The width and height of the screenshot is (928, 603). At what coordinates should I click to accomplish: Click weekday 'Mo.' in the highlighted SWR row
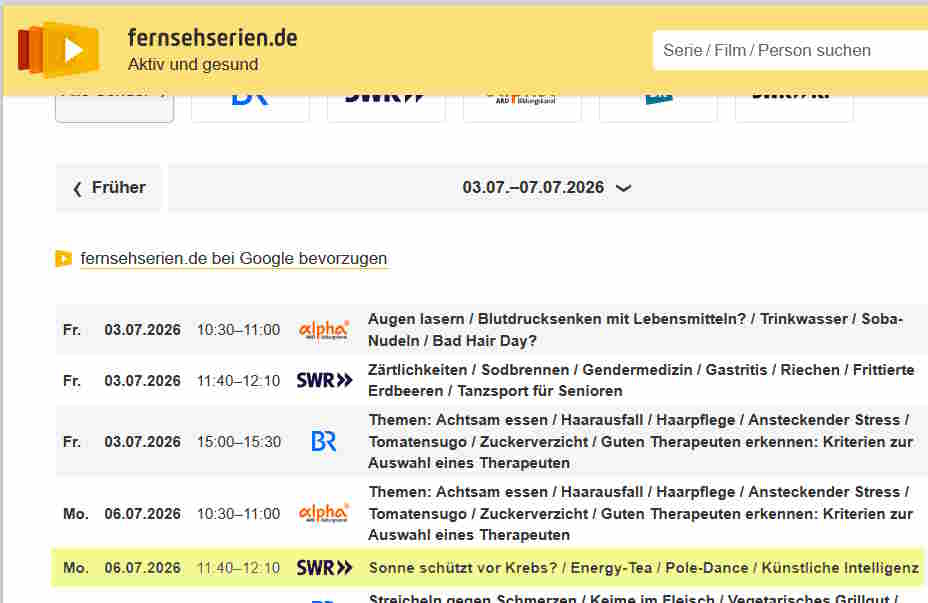coord(76,568)
